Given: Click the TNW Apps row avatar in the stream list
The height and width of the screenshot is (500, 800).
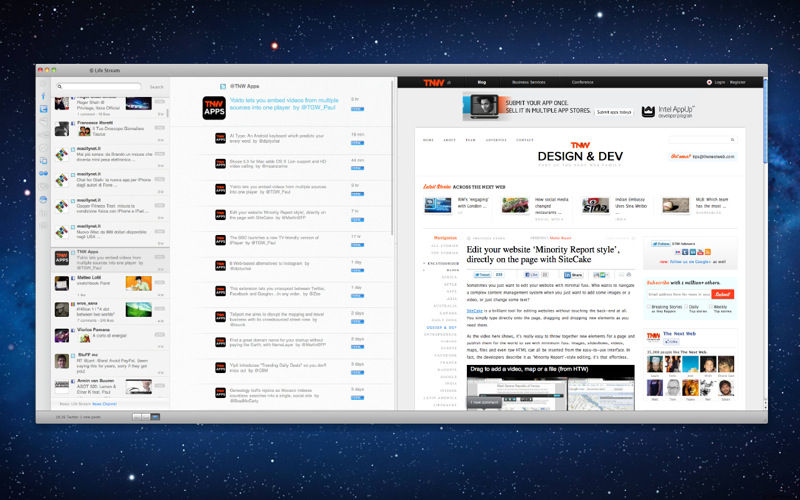Looking at the screenshot, I should [62, 258].
